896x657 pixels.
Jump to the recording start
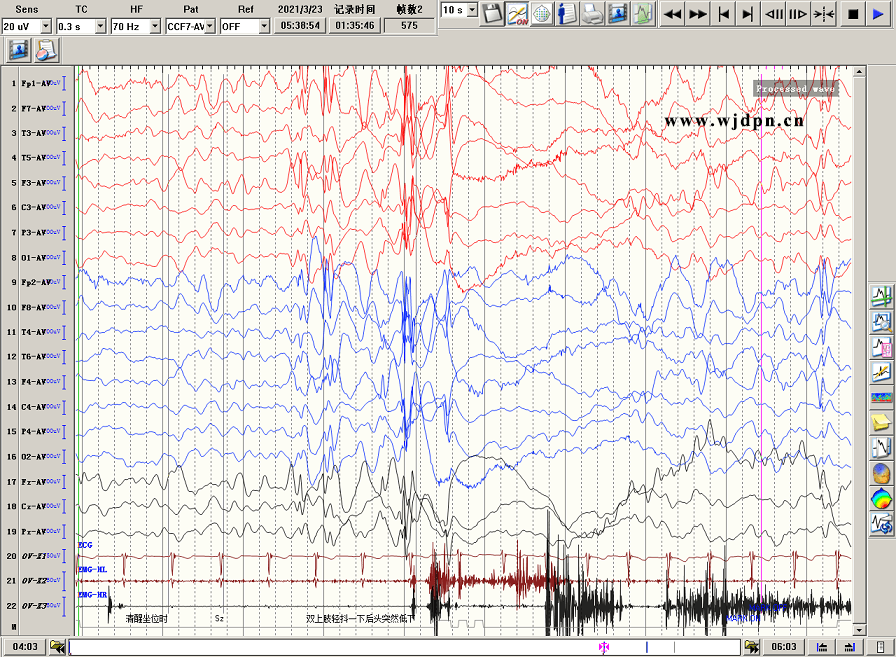click(x=723, y=13)
